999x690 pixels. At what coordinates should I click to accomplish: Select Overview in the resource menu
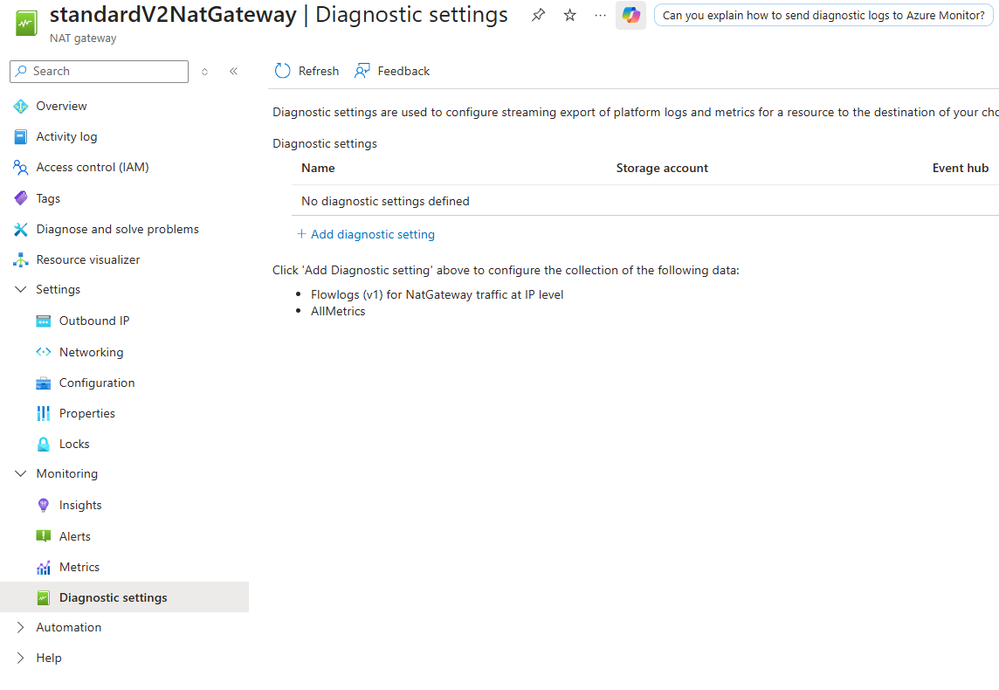[x=61, y=106]
